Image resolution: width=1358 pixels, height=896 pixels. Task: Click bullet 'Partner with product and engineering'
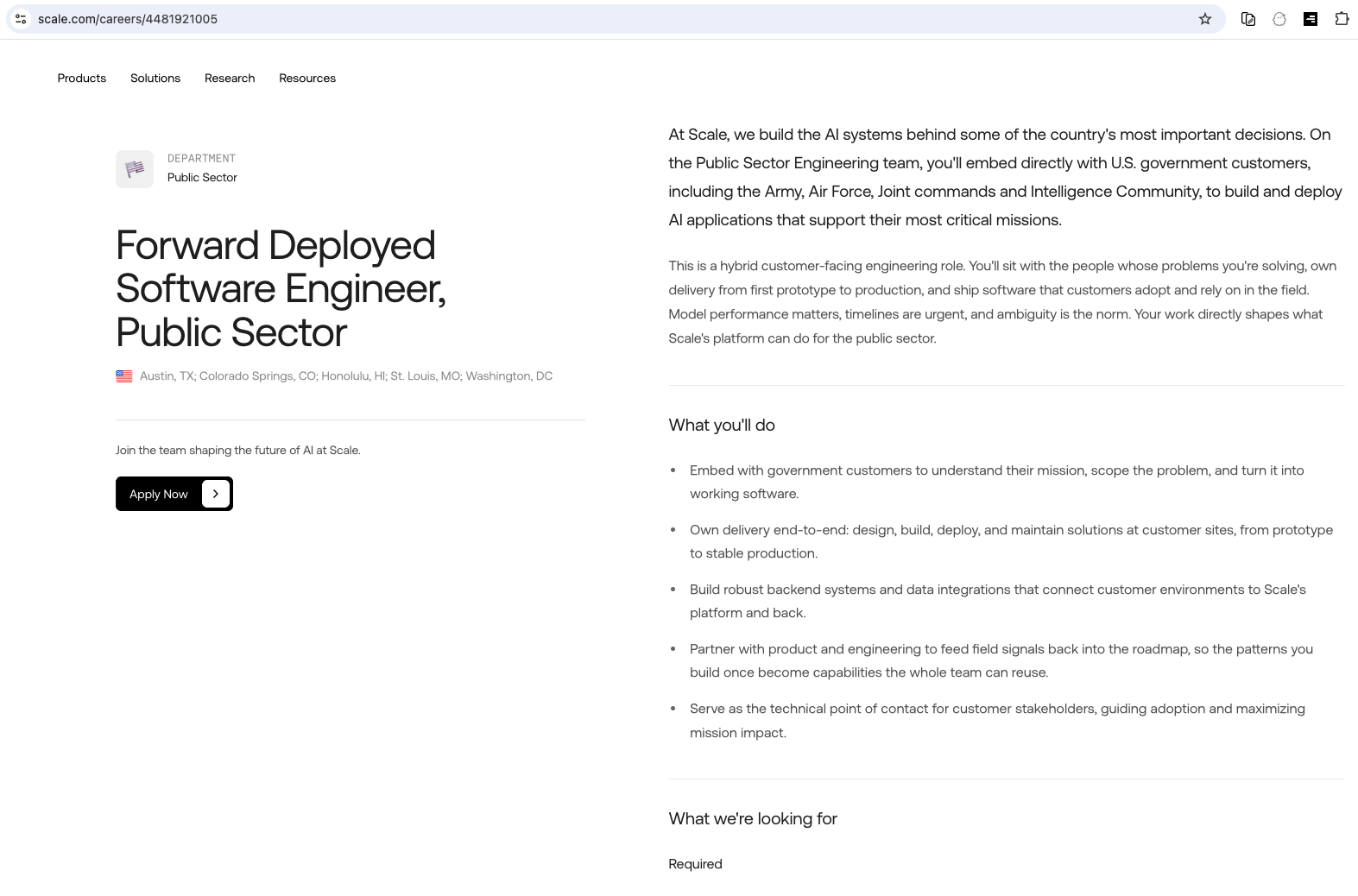click(1001, 661)
